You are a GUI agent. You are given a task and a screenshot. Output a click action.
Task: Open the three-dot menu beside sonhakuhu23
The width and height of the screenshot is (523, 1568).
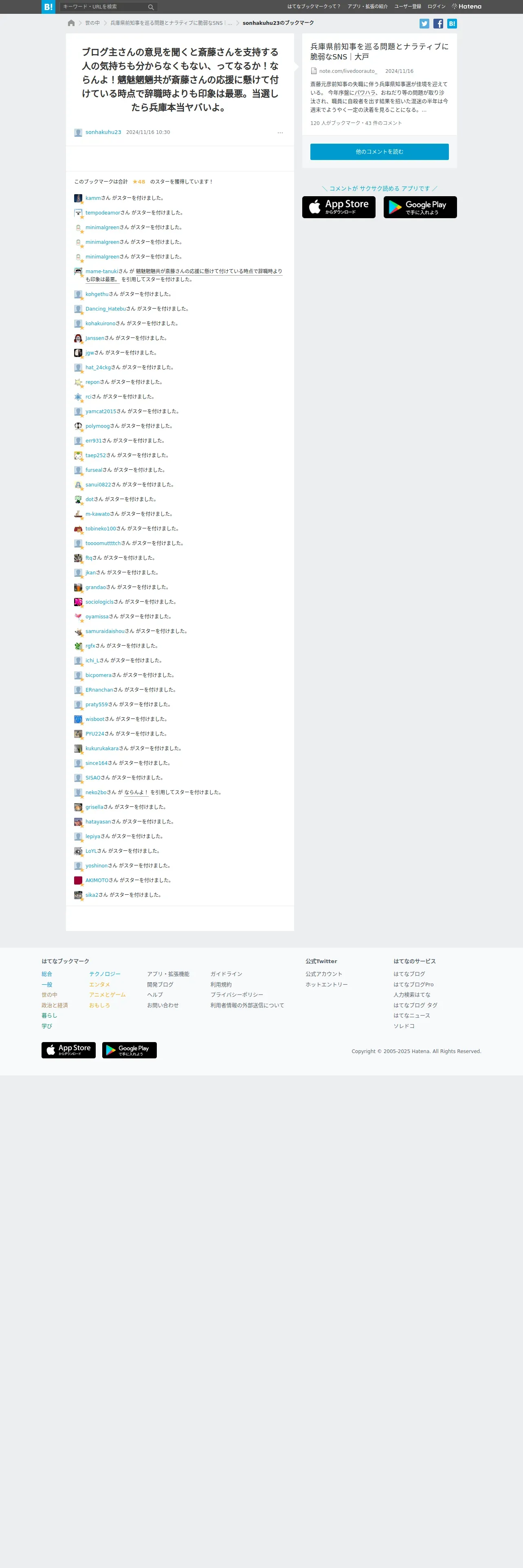(280, 133)
